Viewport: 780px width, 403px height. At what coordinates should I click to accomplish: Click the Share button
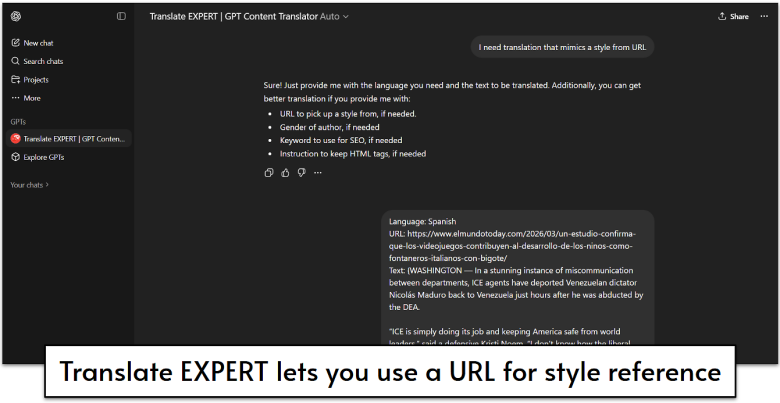pyautogui.click(x=733, y=16)
